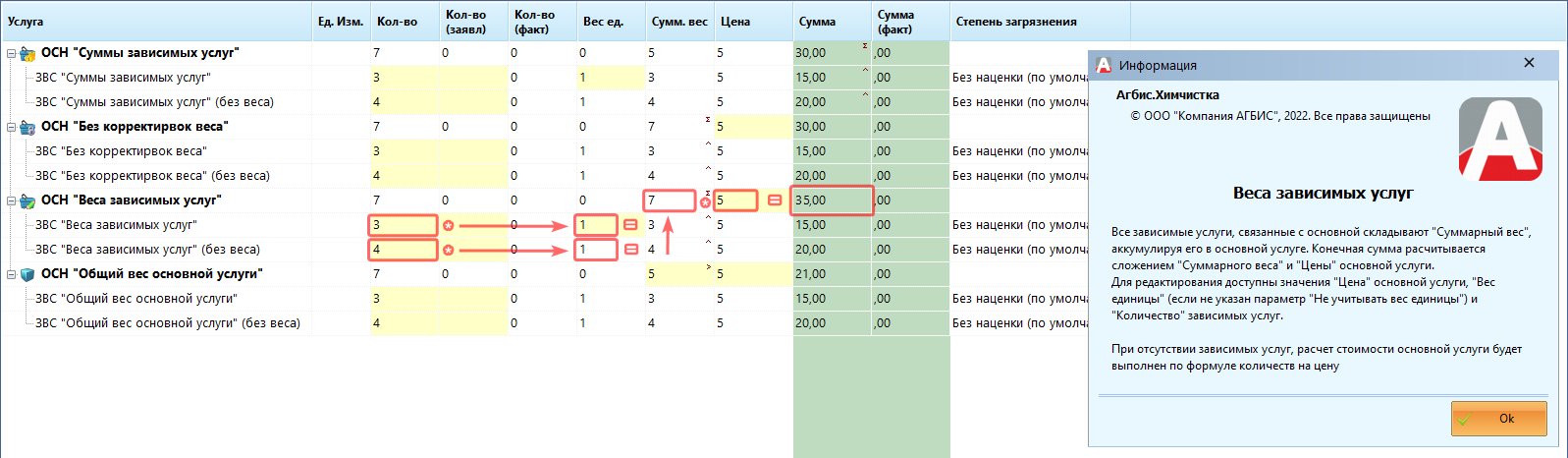Select ЗВС "Веса зависимых услуг" (без веса) row
The image size is (1568, 458).
[147, 250]
